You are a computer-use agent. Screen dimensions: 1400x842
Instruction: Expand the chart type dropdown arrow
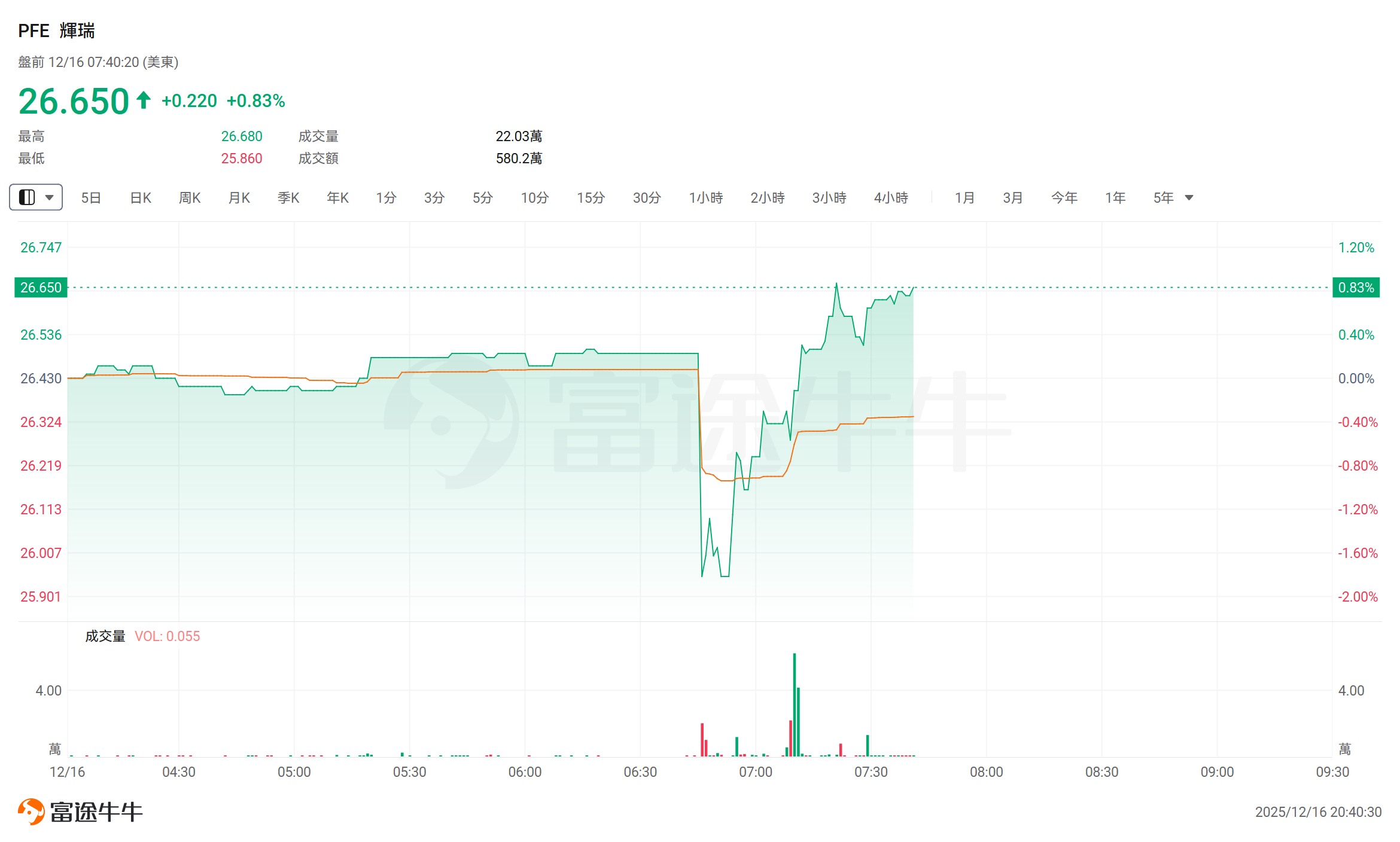tap(50, 197)
